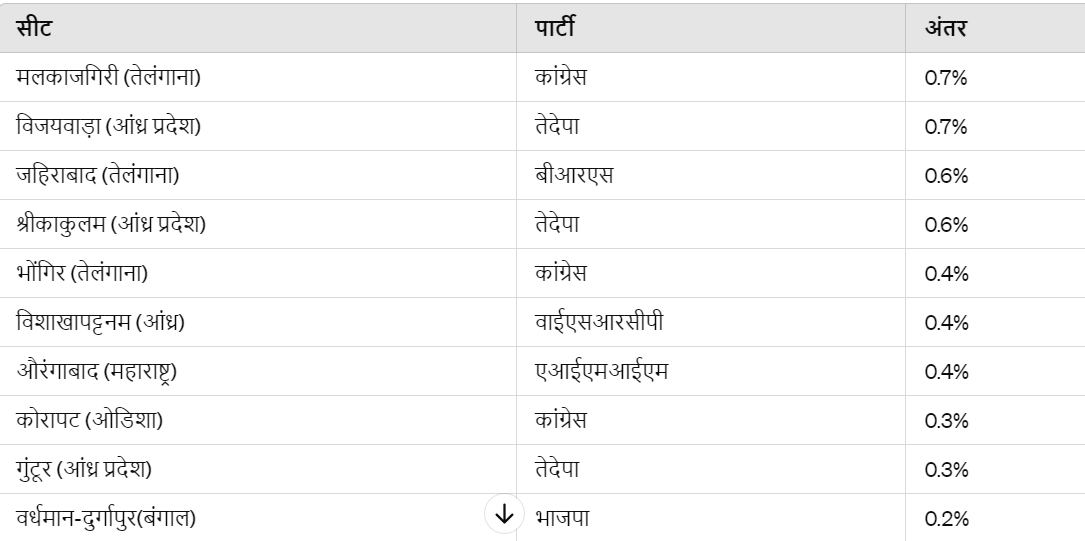Click the विजयवाड़ा (आंध्र प्रदेश) cell
Viewport: 1085px width, 541px height.
coord(258,127)
